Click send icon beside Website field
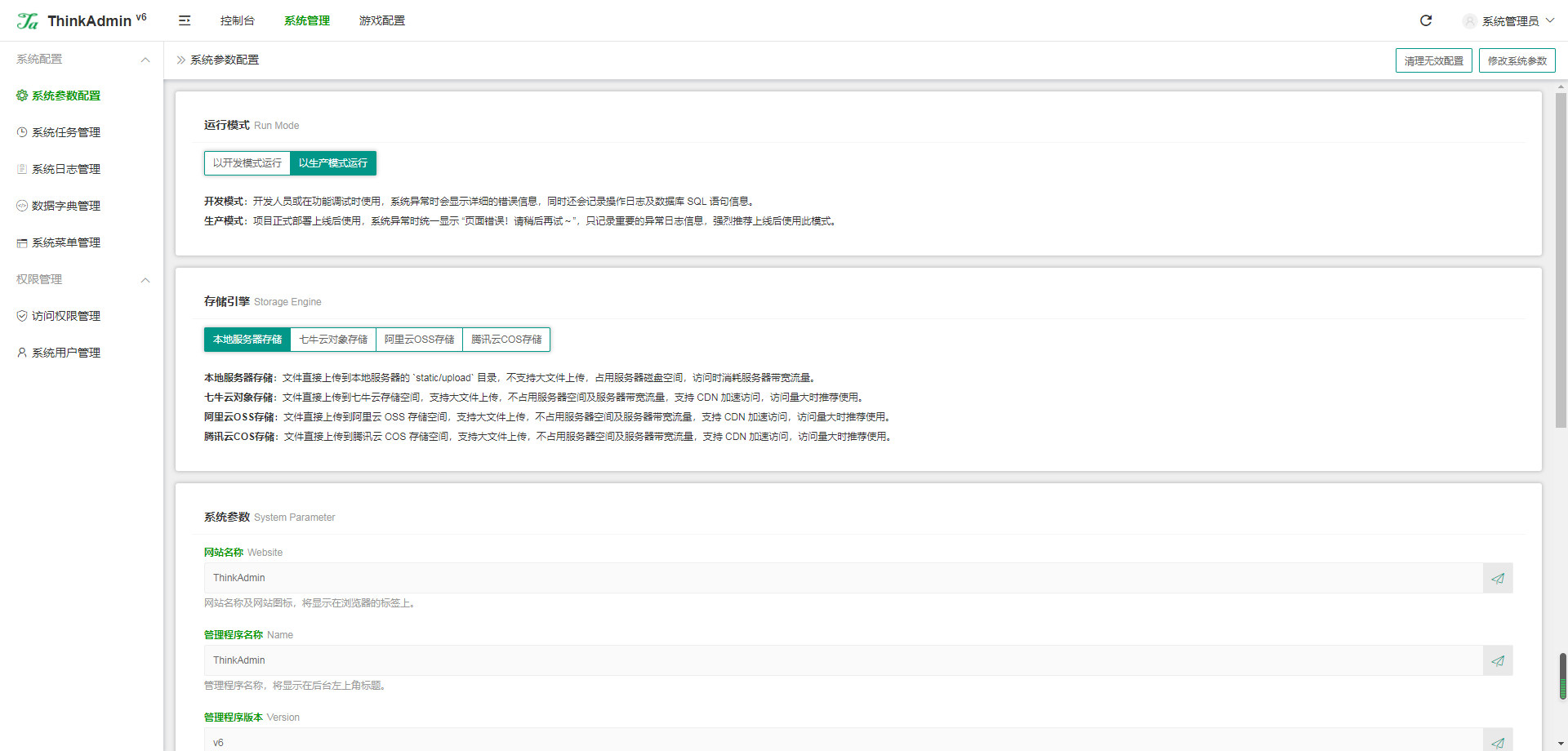Image resolution: width=1568 pixels, height=751 pixels. pos(1498,578)
